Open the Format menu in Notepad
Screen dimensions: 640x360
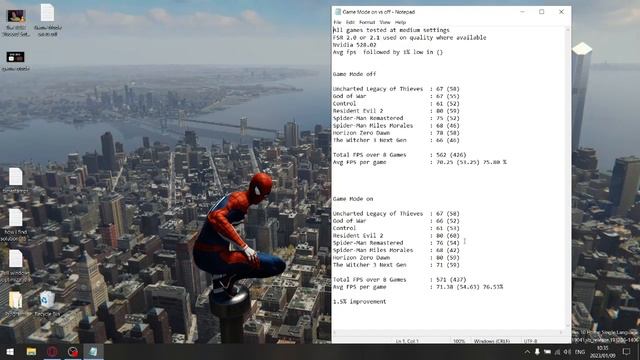367,22
